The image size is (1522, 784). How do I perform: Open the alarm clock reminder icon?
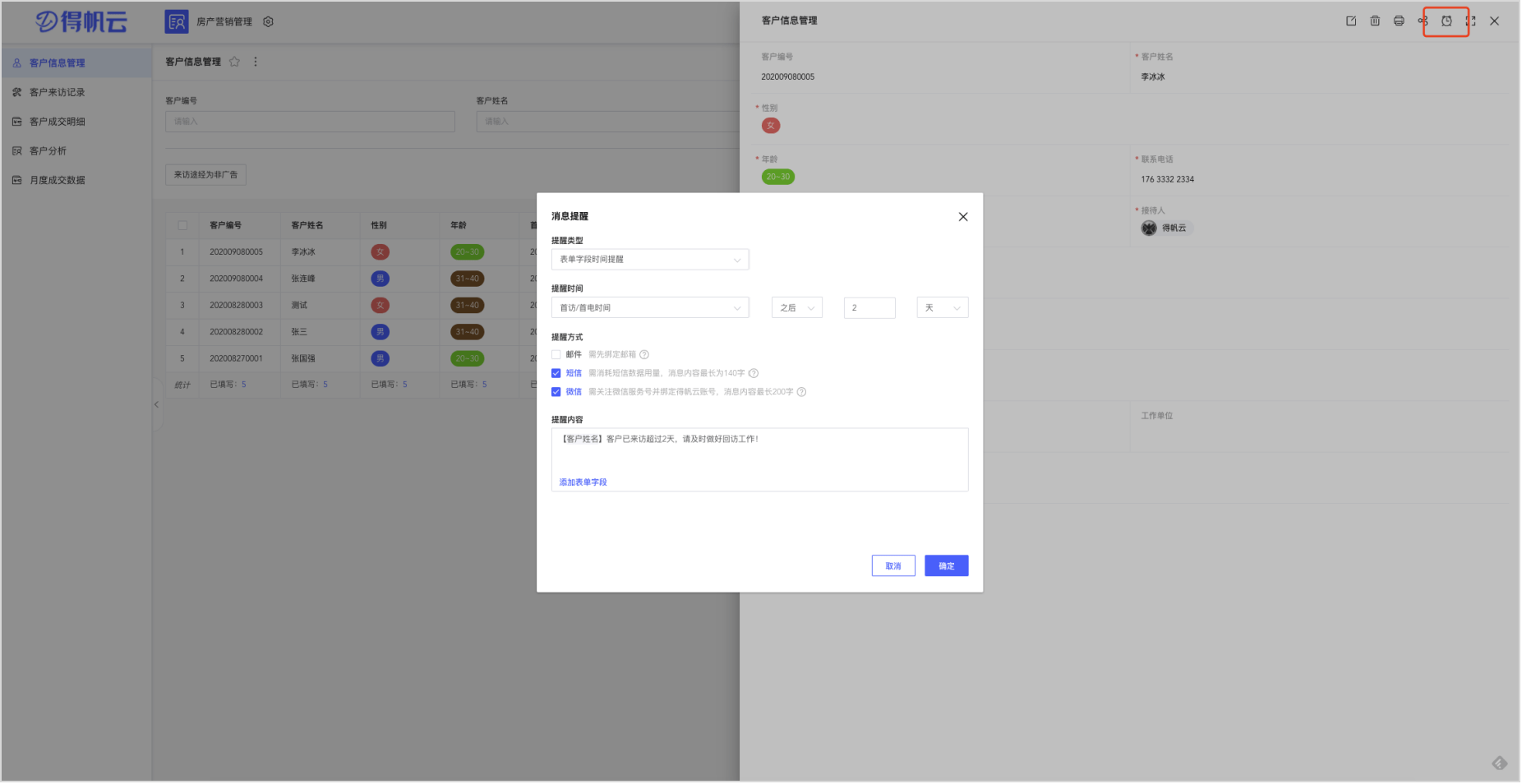pos(1447,21)
